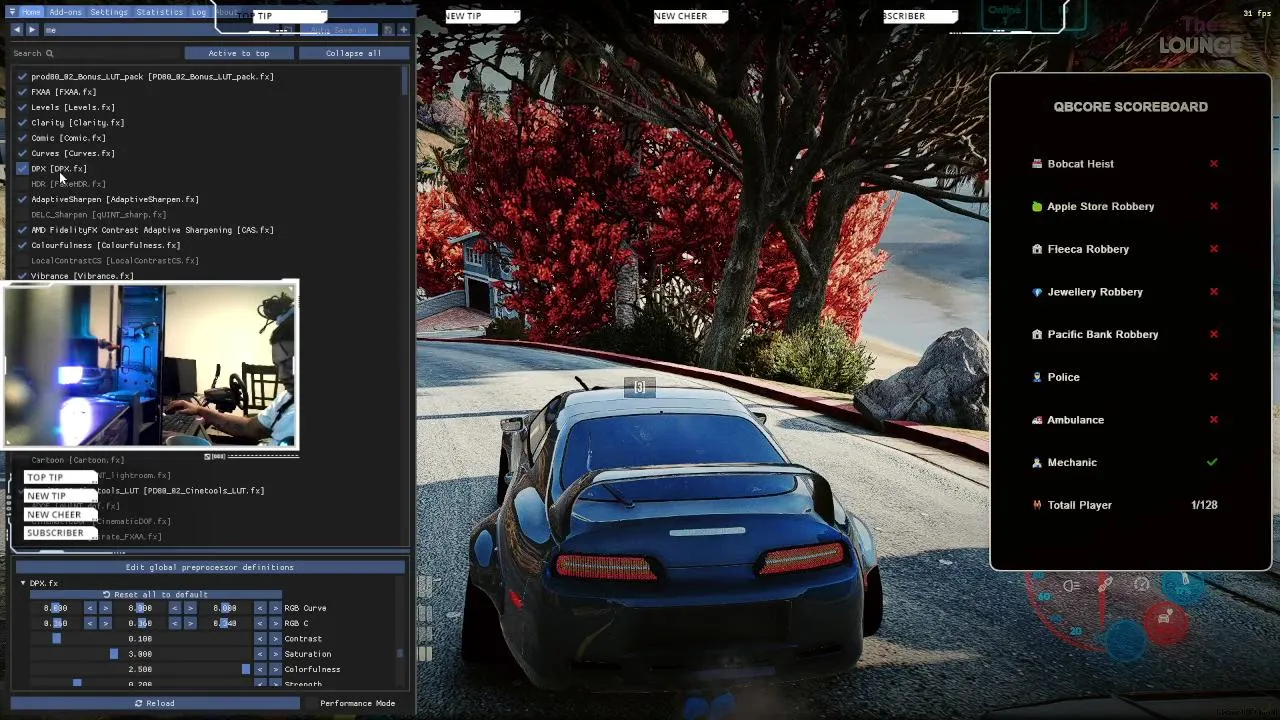Screen dimensions: 1280x720
Task: Open the ReShade overlay menu arrow beside Home
Action: point(13,12)
